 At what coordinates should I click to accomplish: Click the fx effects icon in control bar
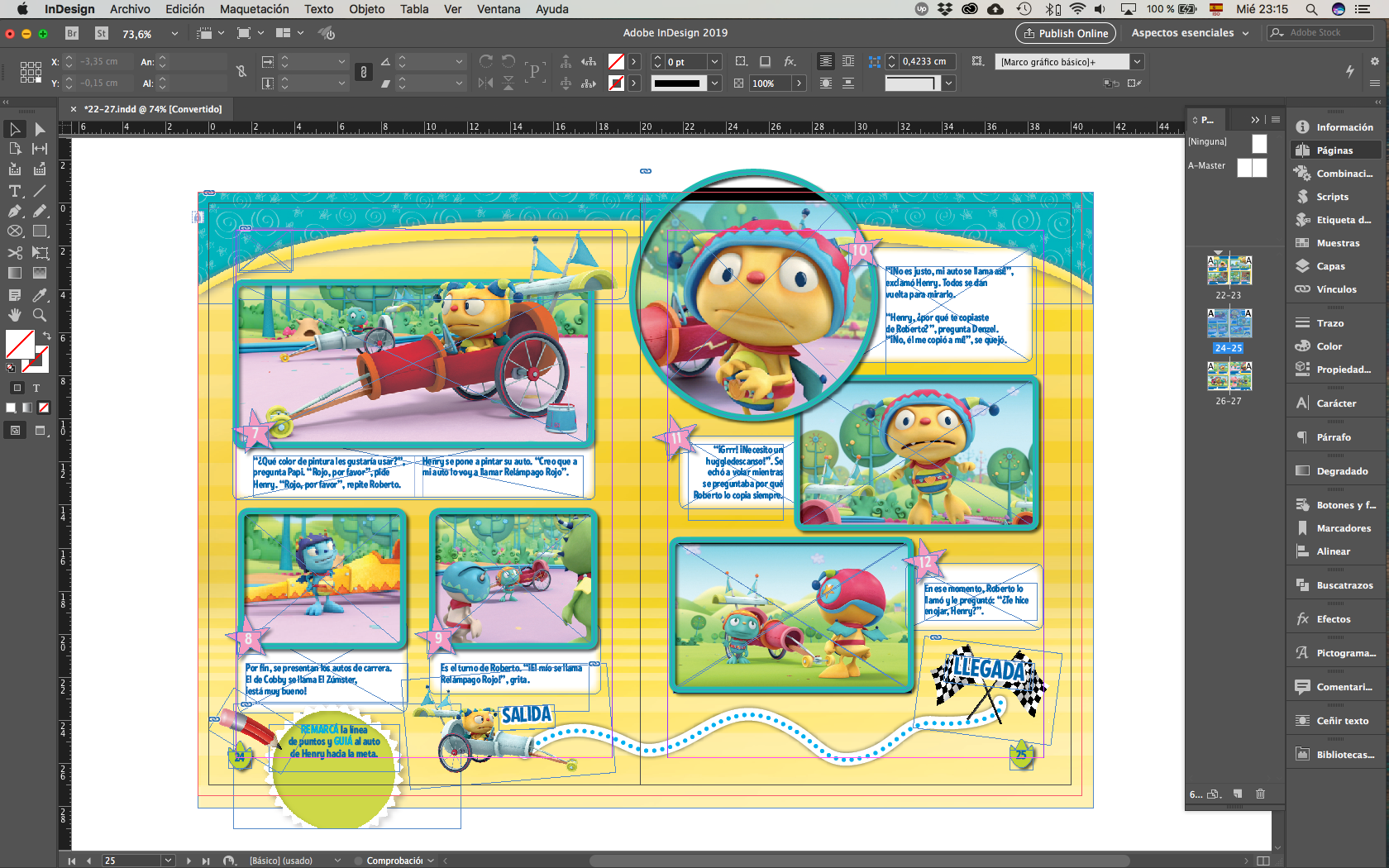[790, 61]
